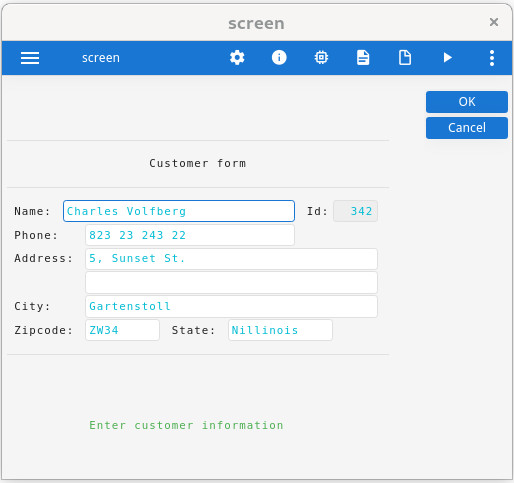Screen dimensions: 514x483
Task: Click the Id field showing 342
Action: tap(355, 211)
